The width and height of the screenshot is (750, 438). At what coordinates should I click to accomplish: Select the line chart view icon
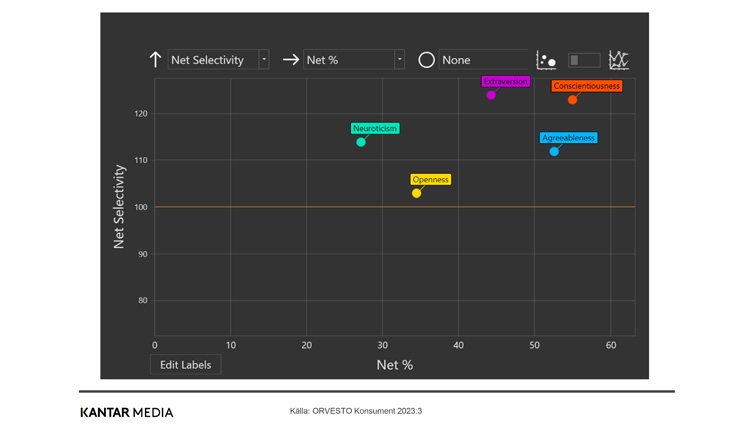point(619,60)
